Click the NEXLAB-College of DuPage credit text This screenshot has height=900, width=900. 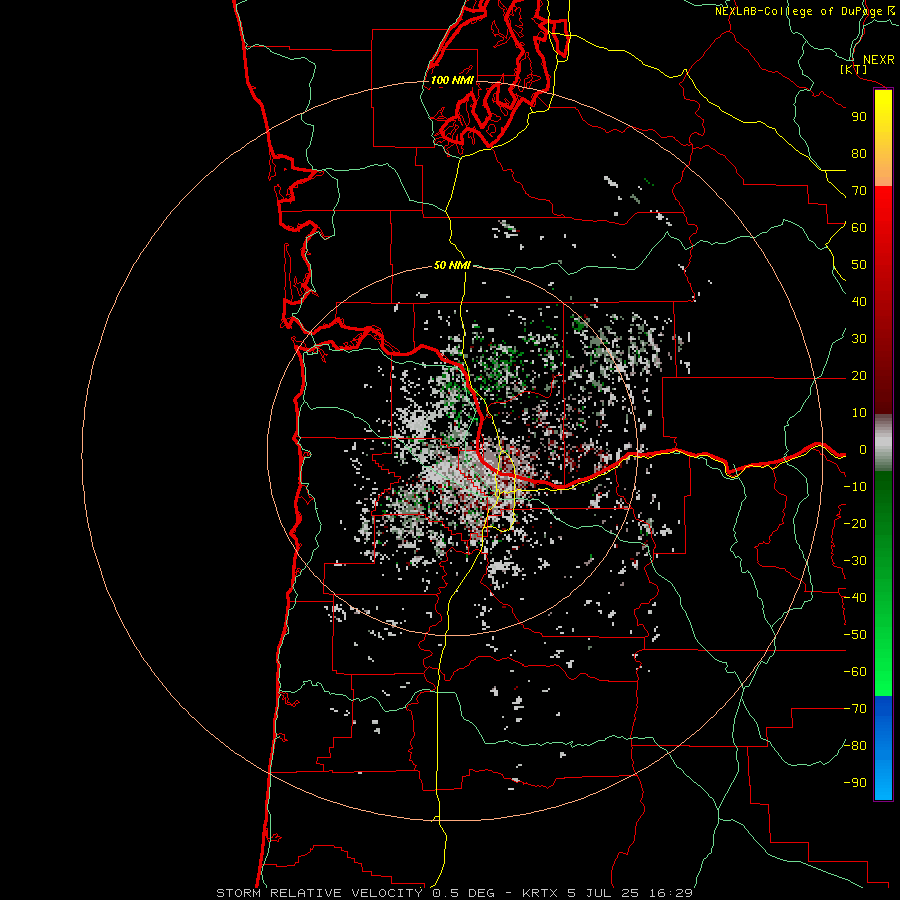point(798,11)
